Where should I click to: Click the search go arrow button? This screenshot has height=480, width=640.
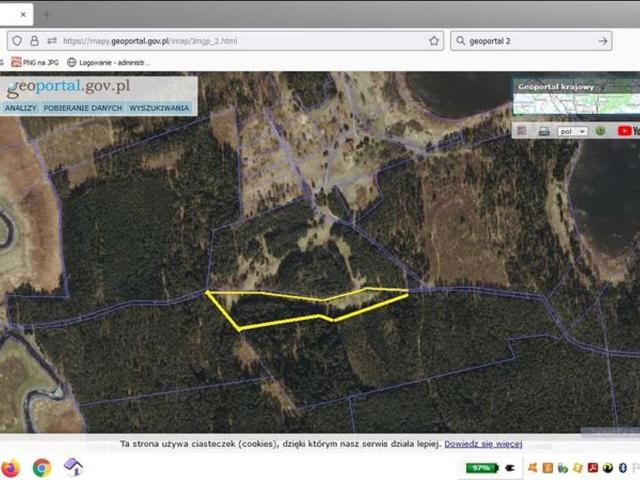pyautogui.click(x=603, y=41)
